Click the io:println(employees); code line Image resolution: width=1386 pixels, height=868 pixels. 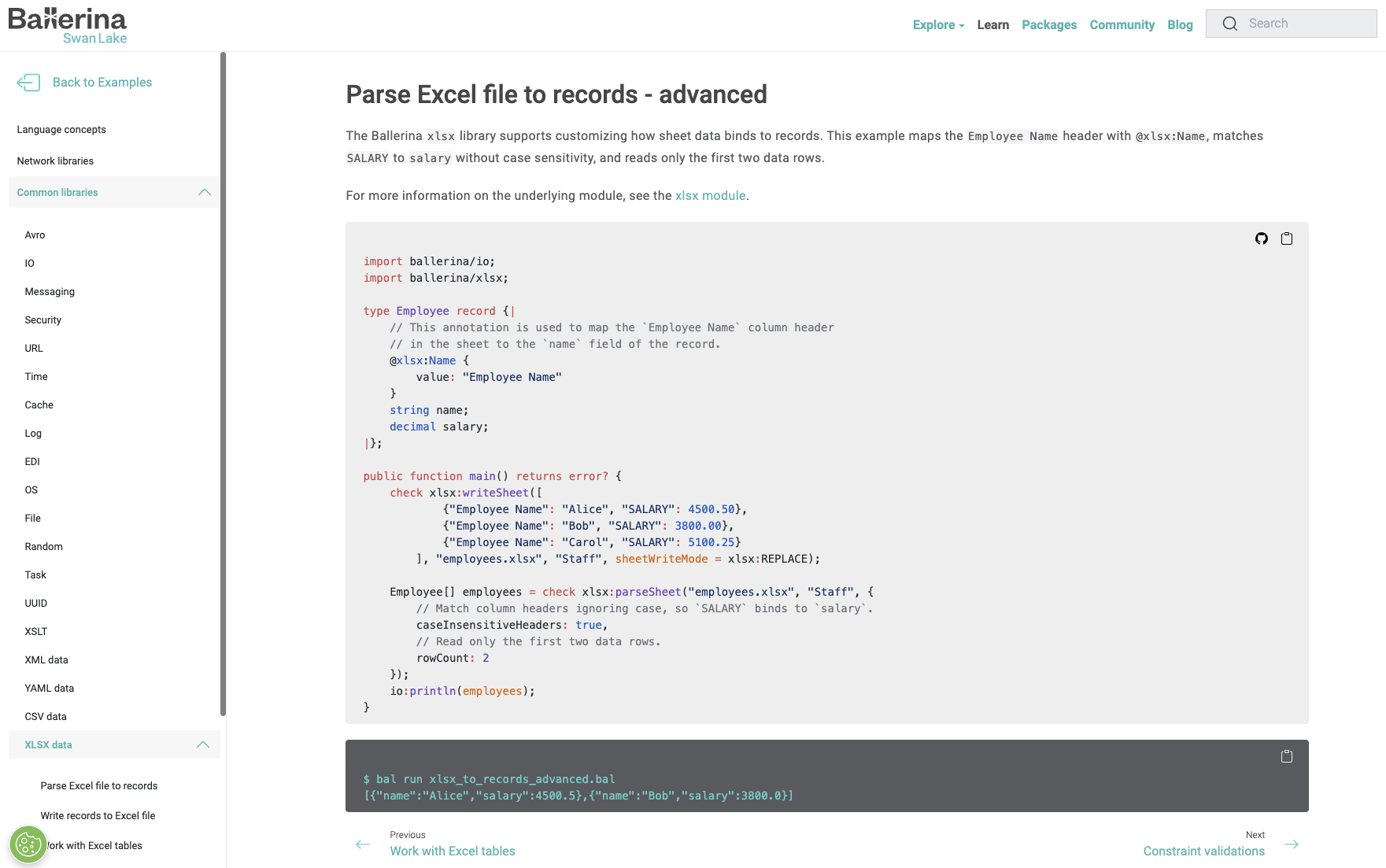tap(463, 691)
